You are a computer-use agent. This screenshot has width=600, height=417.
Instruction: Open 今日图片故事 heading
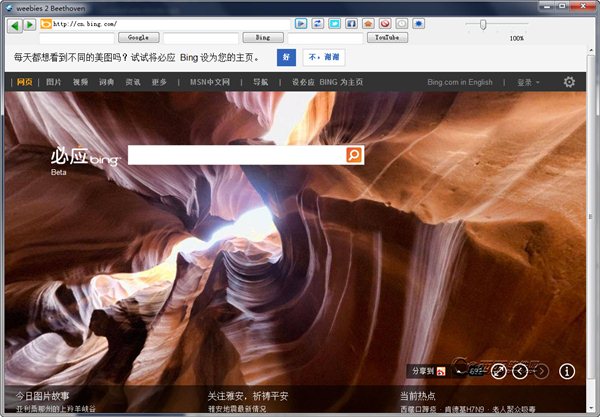pyautogui.click(x=43, y=396)
